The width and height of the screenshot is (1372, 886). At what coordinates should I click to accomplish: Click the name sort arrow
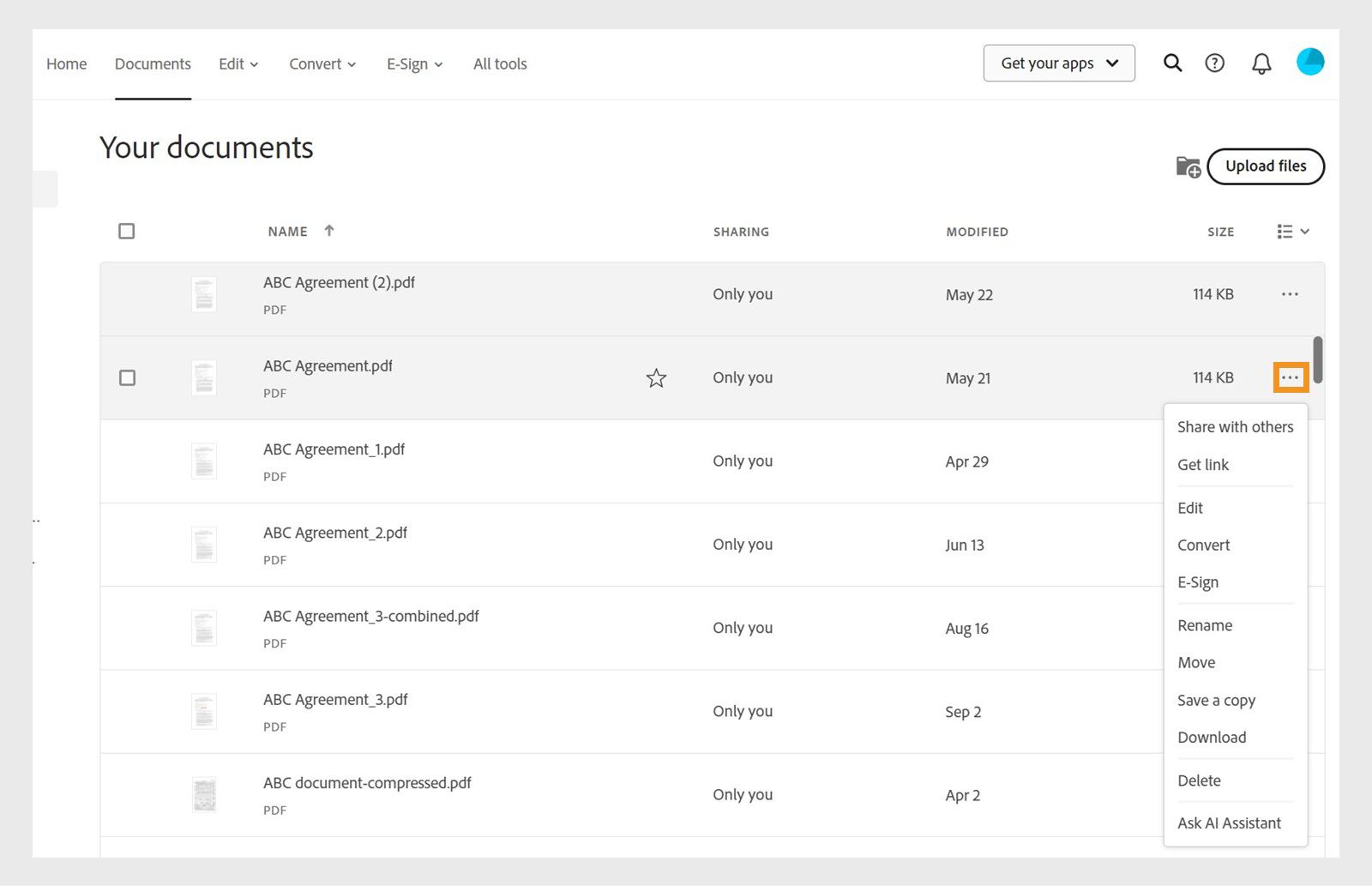pos(329,231)
